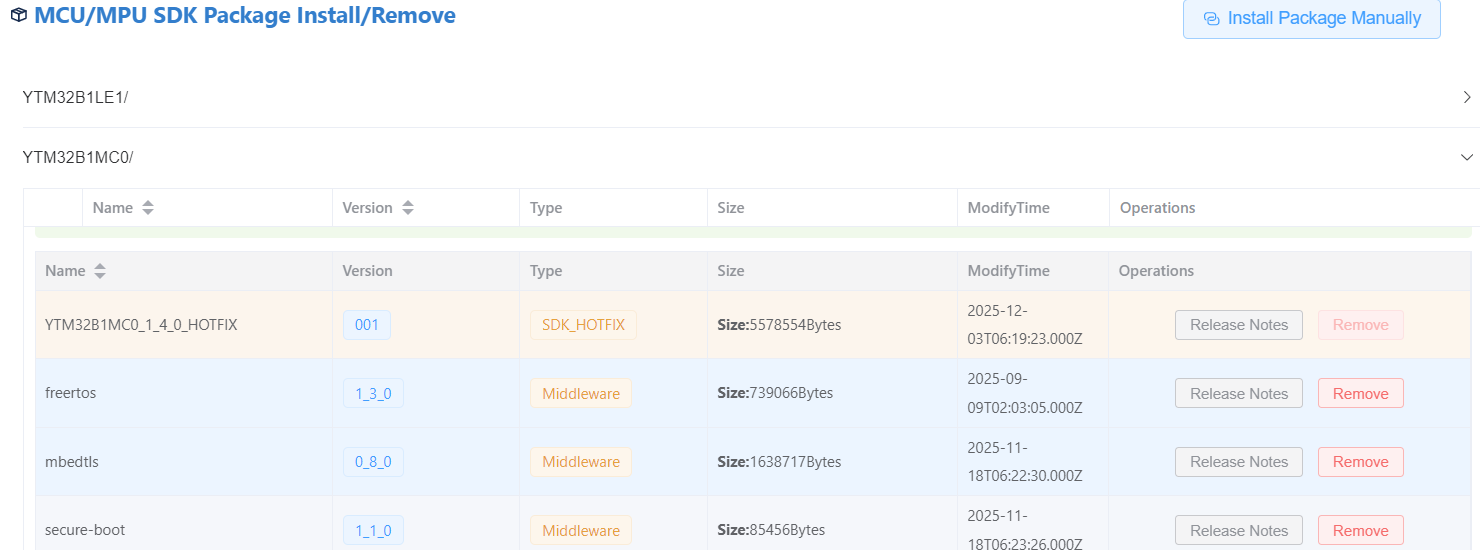Sort outer table by Name arrows
The image size is (1480, 558).
pos(148,208)
